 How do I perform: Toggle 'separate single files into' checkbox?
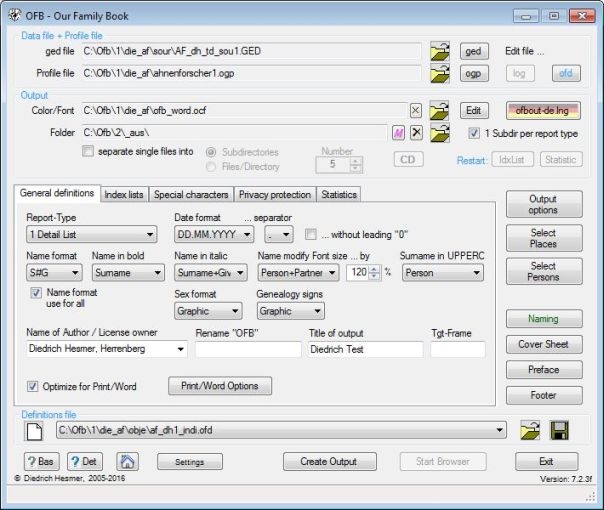[x=89, y=152]
